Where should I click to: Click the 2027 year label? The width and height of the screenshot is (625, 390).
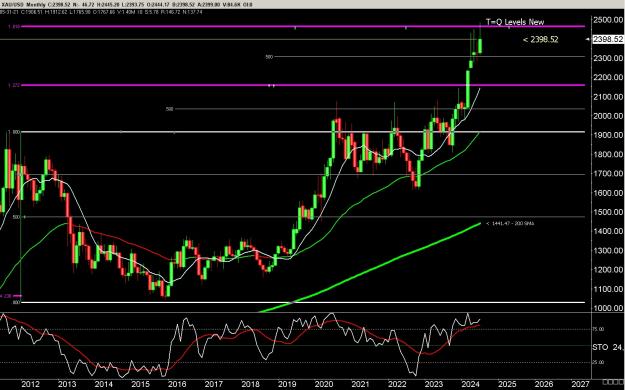click(580, 384)
